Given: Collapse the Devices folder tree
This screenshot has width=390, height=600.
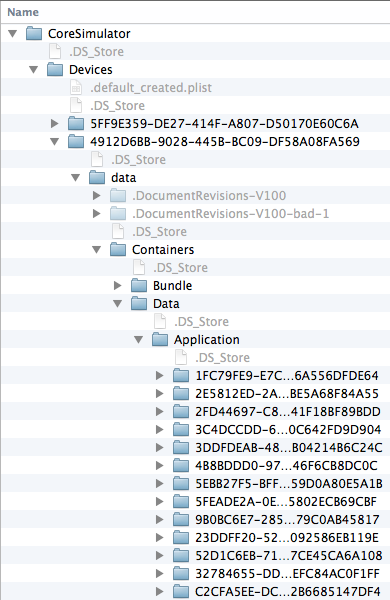Looking at the screenshot, I should pos(34,70).
